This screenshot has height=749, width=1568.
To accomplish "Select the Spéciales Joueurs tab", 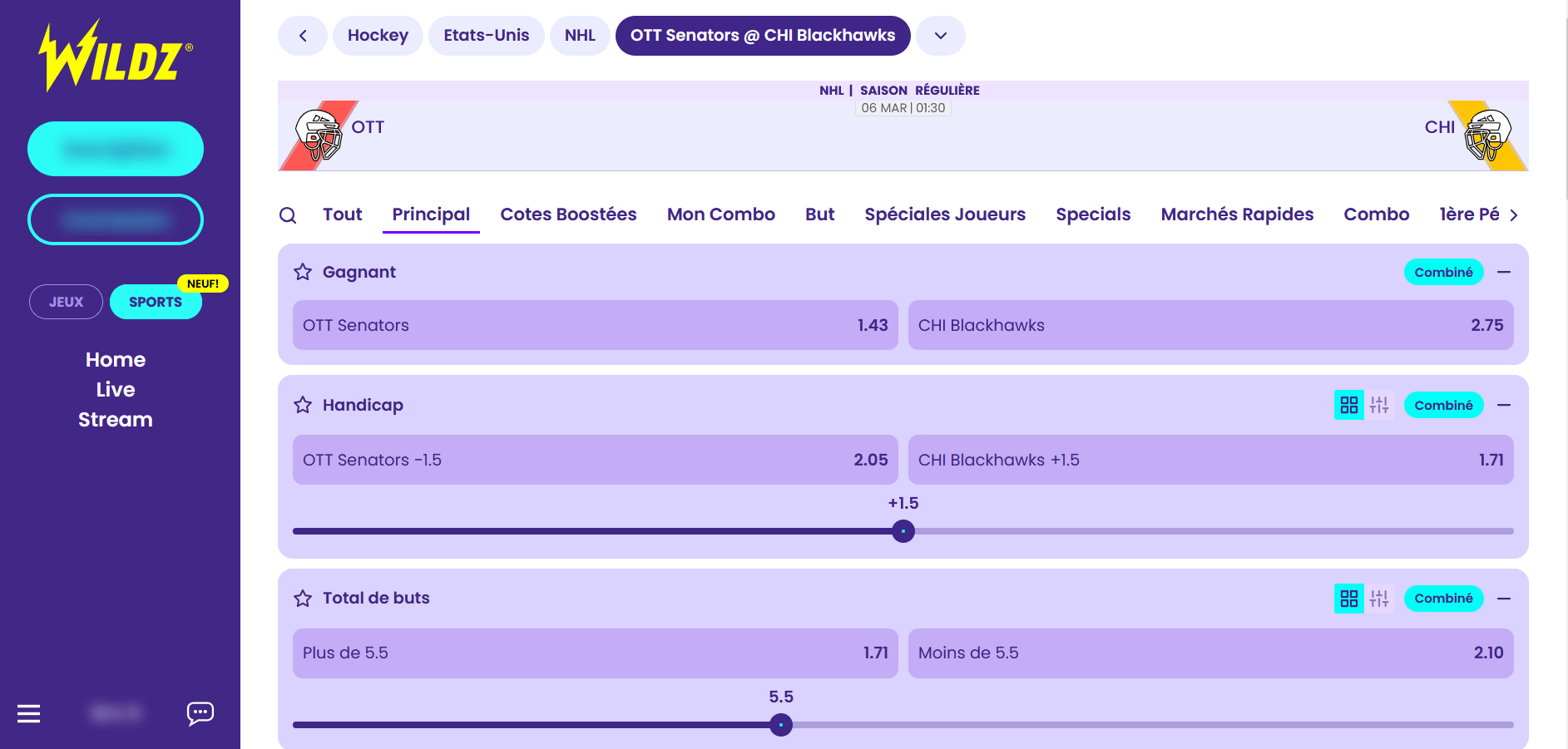I will click(945, 214).
